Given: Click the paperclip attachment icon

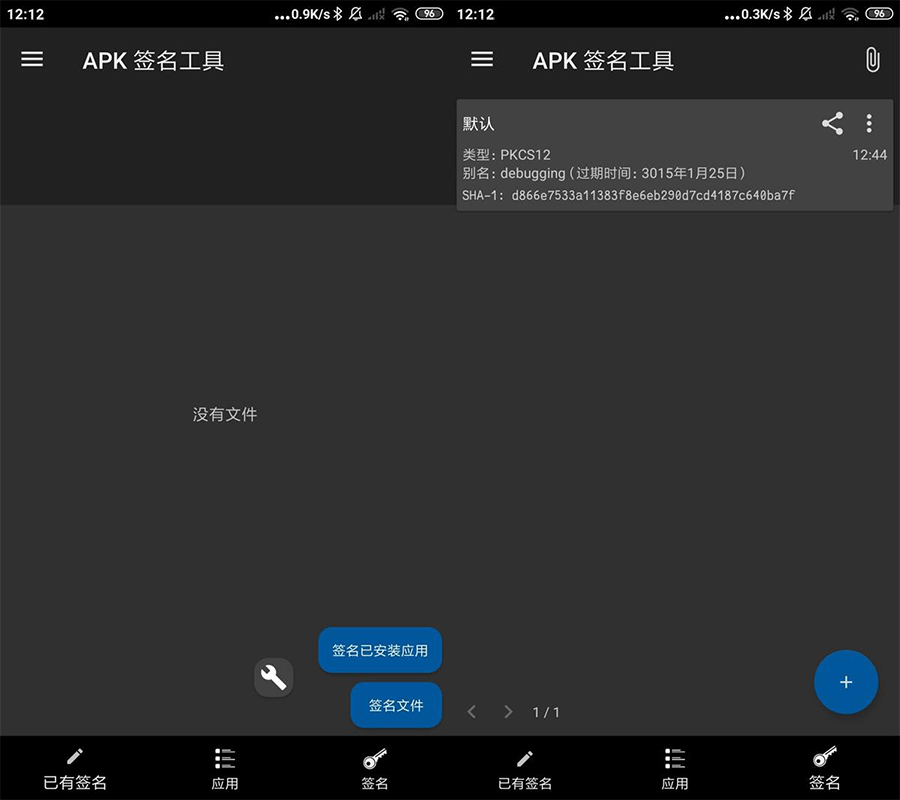Looking at the screenshot, I should pos(871,60).
